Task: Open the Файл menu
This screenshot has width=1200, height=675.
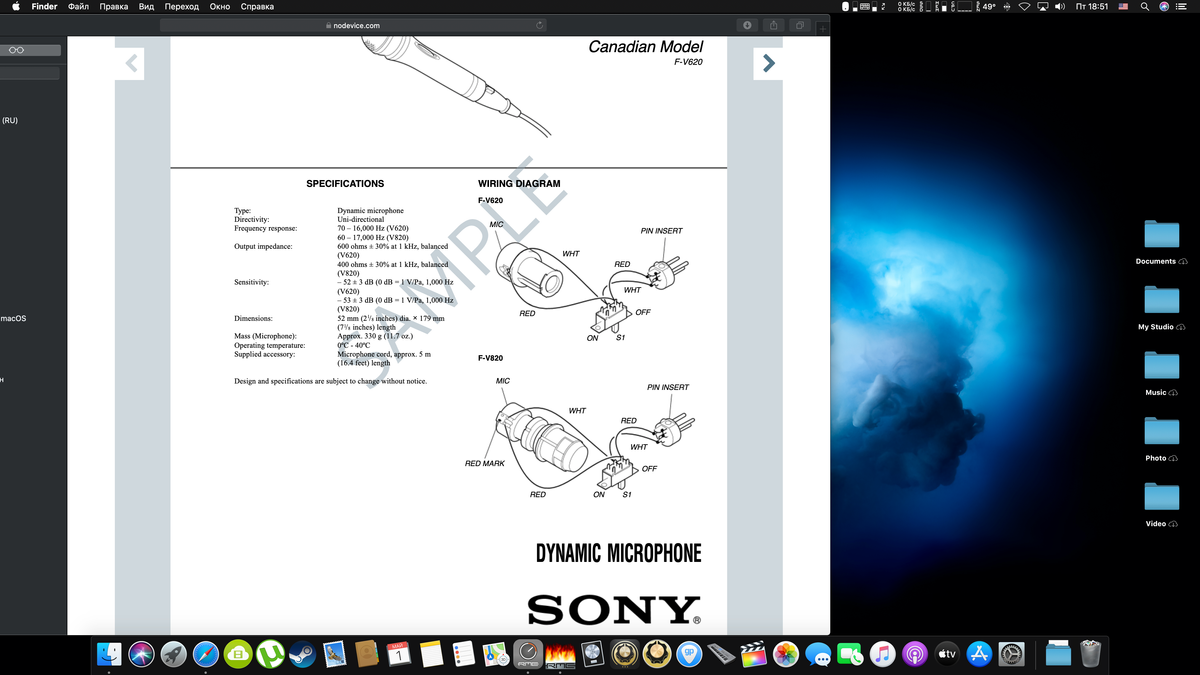Action: [78, 7]
